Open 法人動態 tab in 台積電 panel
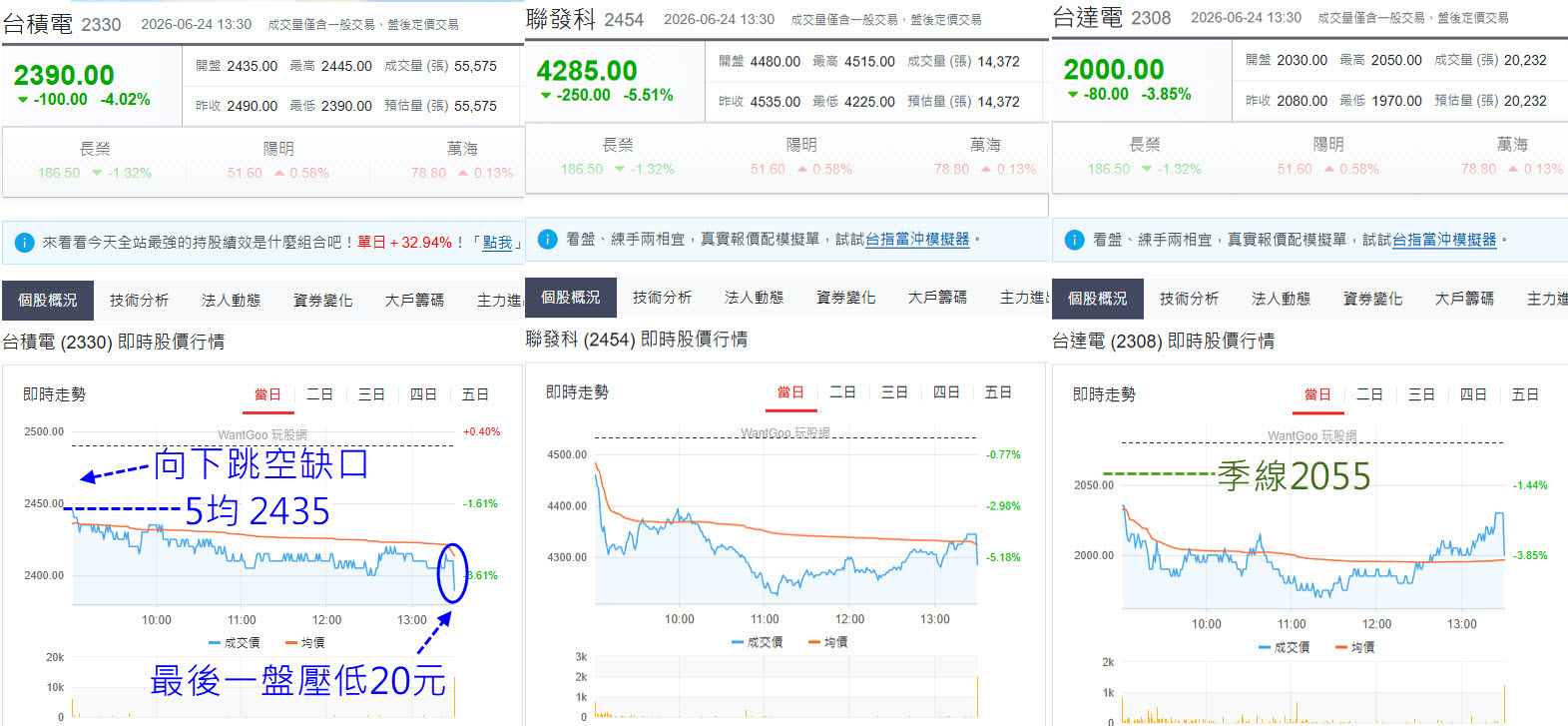Viewport: 1568px width, 726px height. click(x=231, y=300)
